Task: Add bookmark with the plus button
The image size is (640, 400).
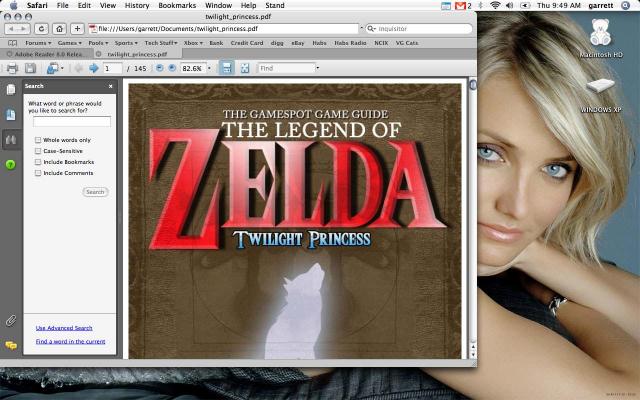Action: click(77, 29)
